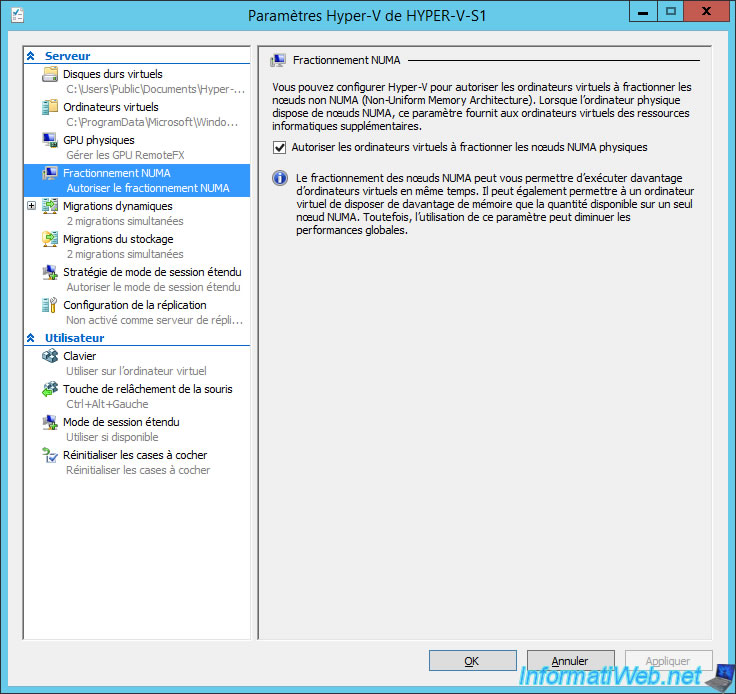The image size is (736, 694).
Task: Click the Clavier icon
Action: pos(50,356)
